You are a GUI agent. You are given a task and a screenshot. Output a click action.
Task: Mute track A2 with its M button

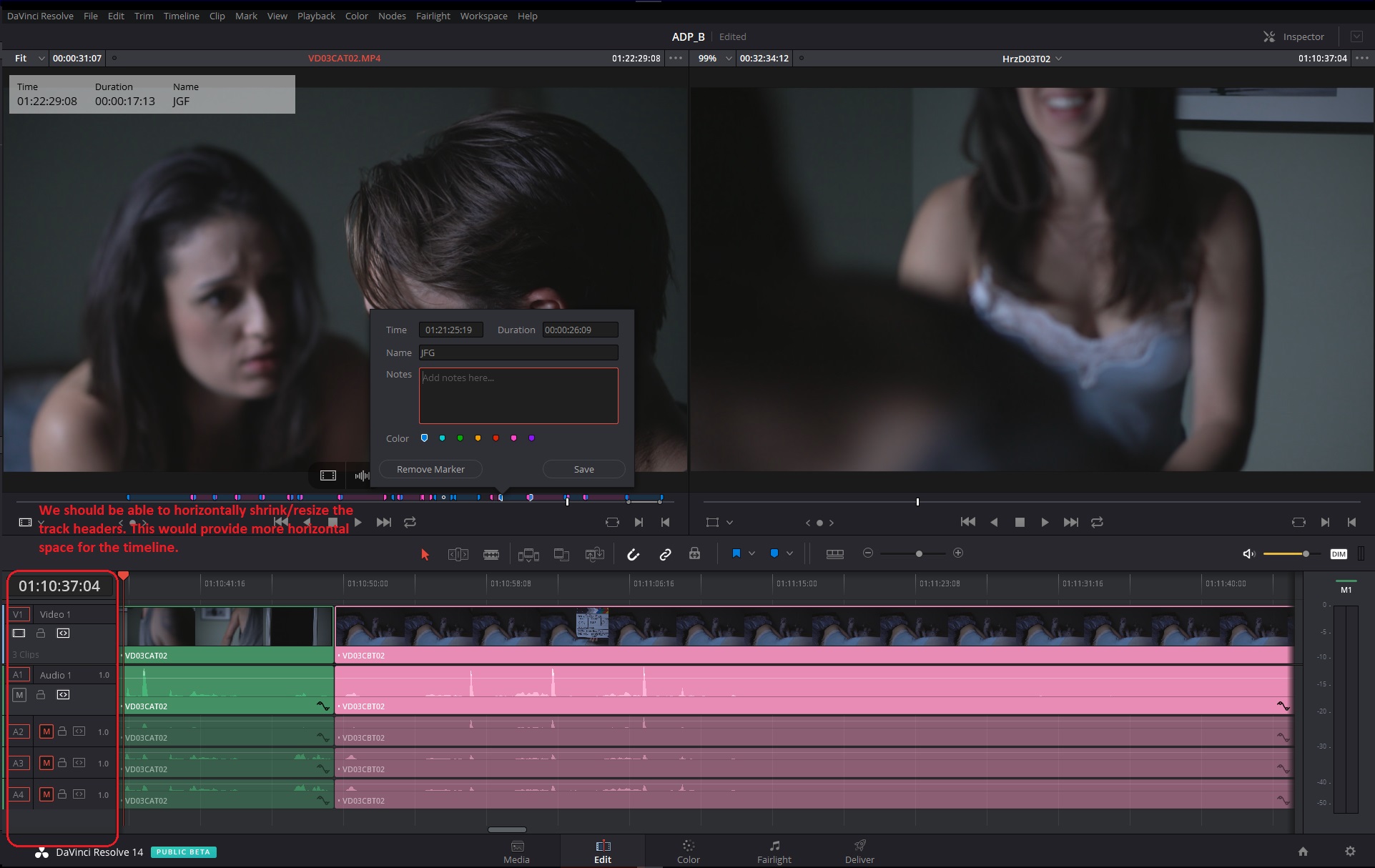coord(46,731)
